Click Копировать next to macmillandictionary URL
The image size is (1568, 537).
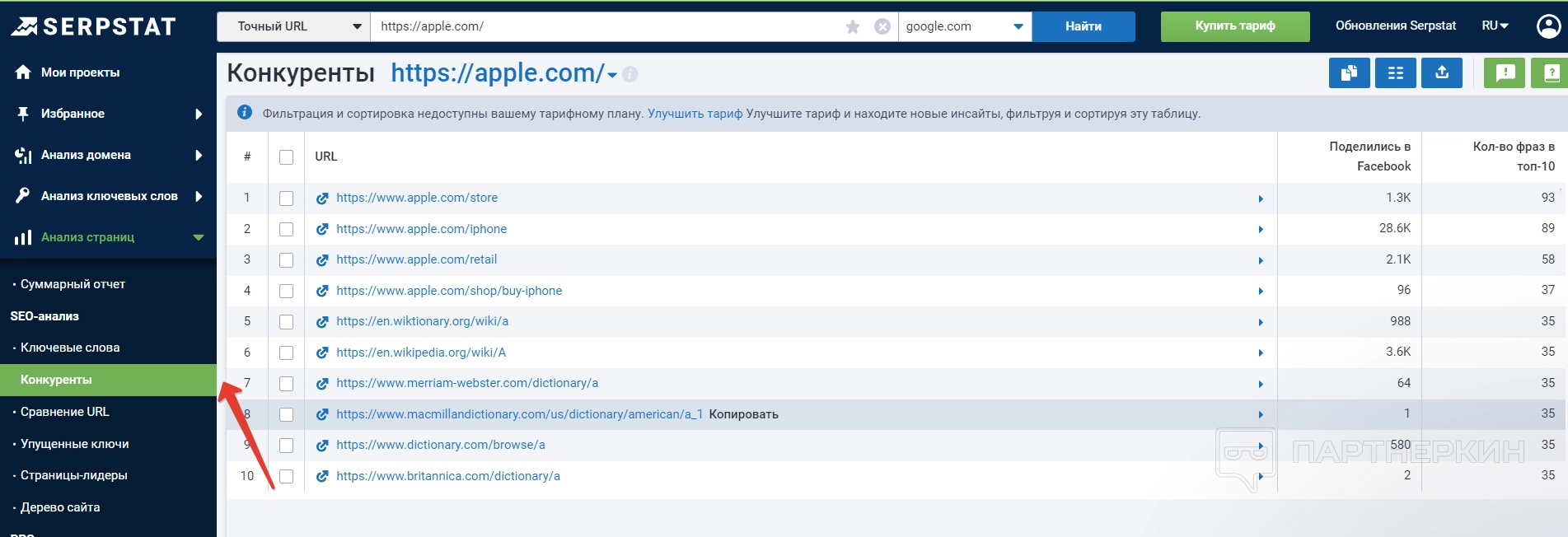pos(743,414)
